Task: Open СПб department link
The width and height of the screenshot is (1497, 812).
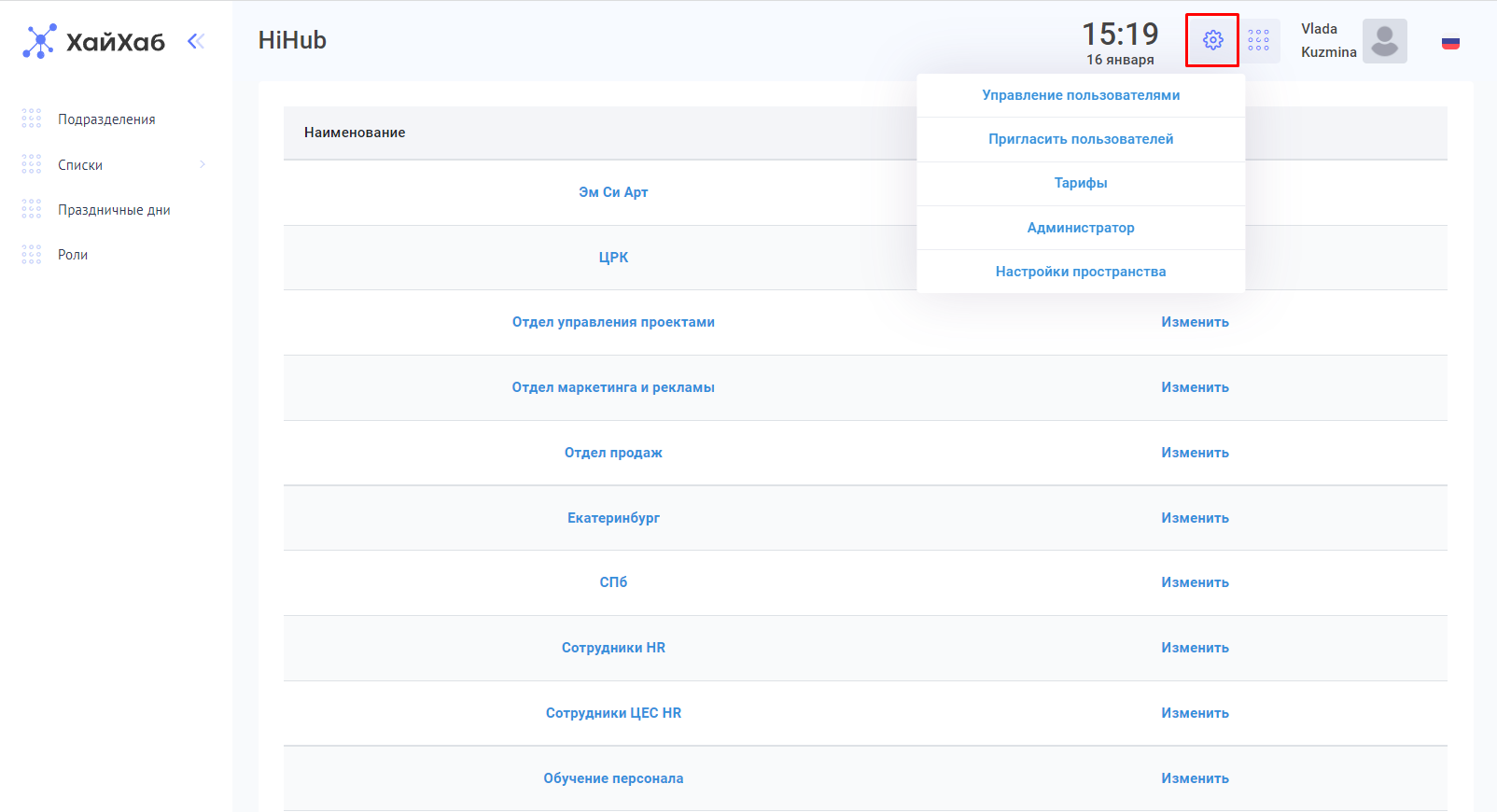Action: pyautogui.click(x=613, y=582)
